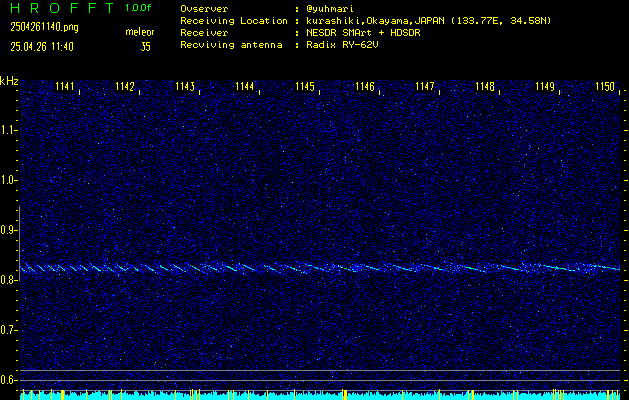629x400 pixels.
Task: Click the 'Receiving Location' label
Action: pyautogui.click(x=234, y=21)
